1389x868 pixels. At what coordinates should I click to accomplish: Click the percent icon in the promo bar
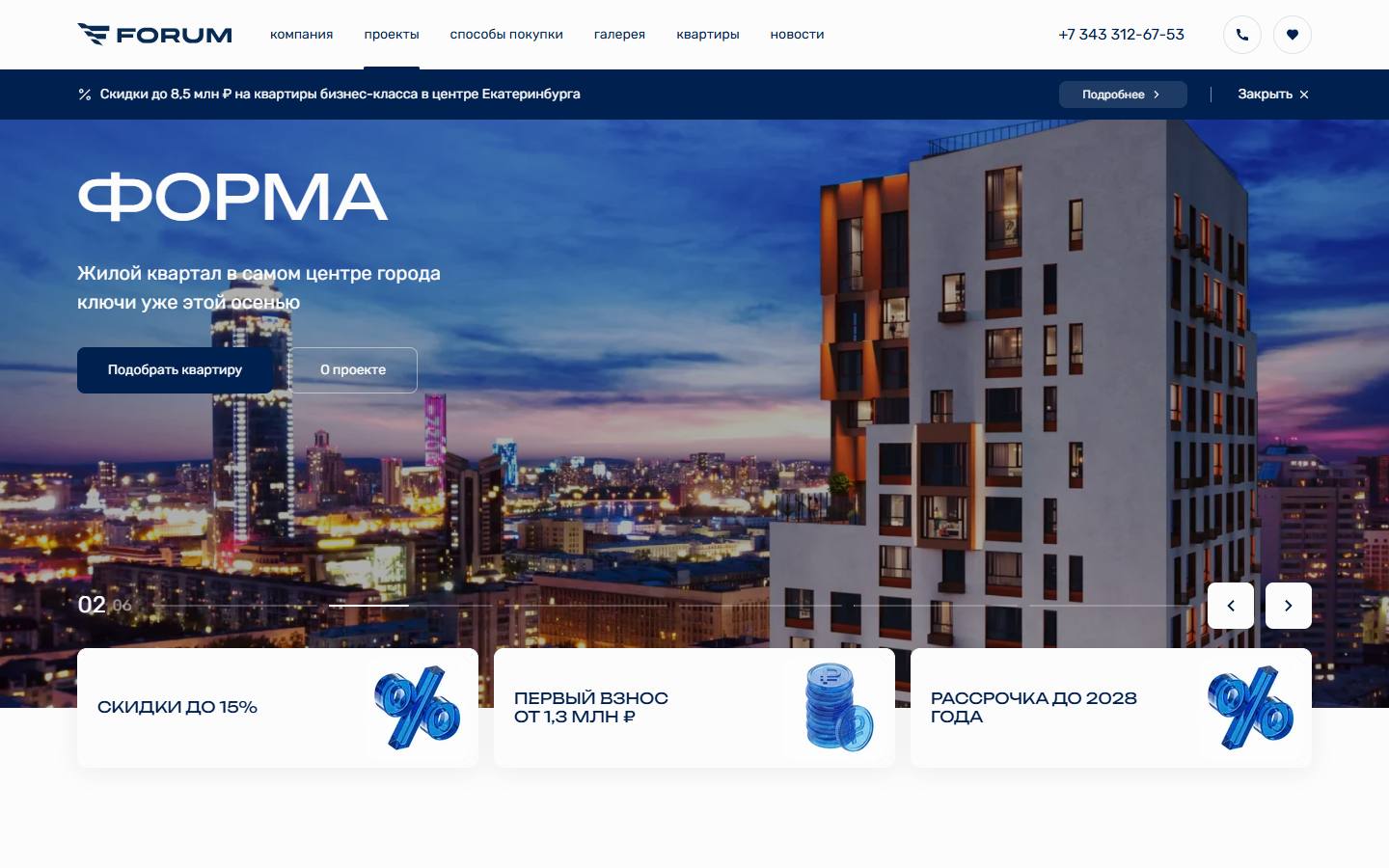(x=85, y=95)
